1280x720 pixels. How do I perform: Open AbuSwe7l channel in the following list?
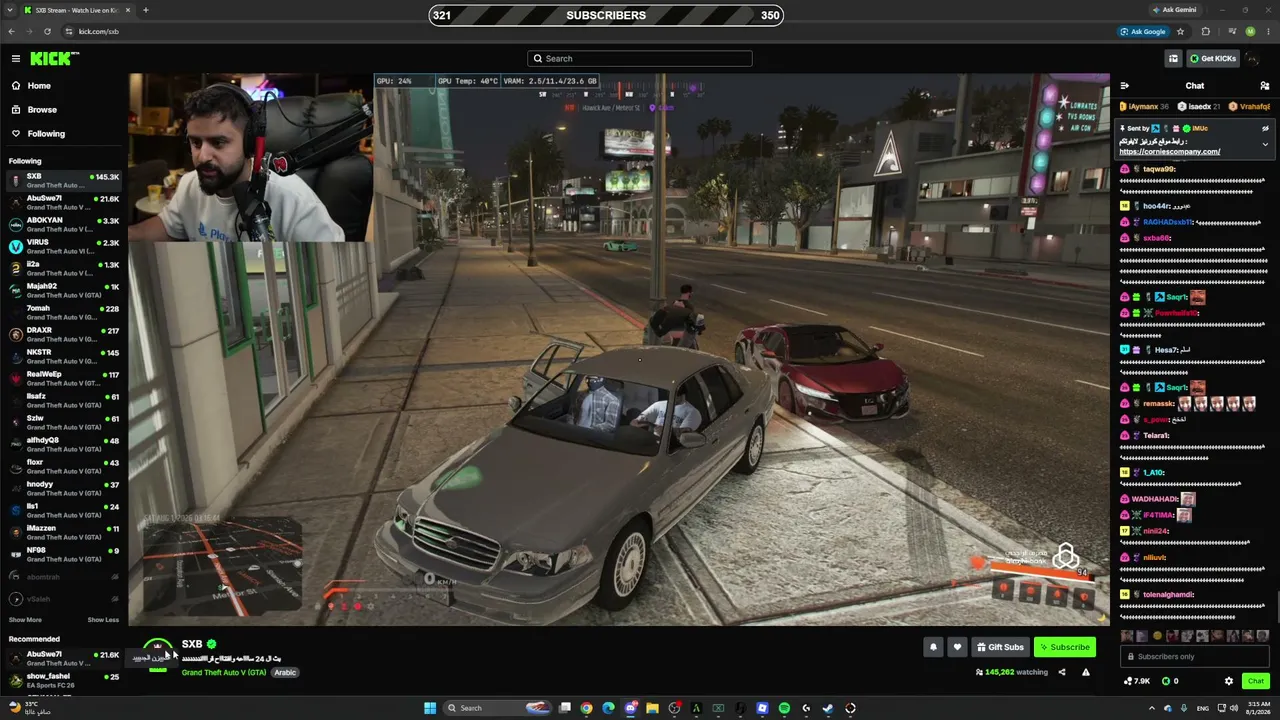coord(64,203)
